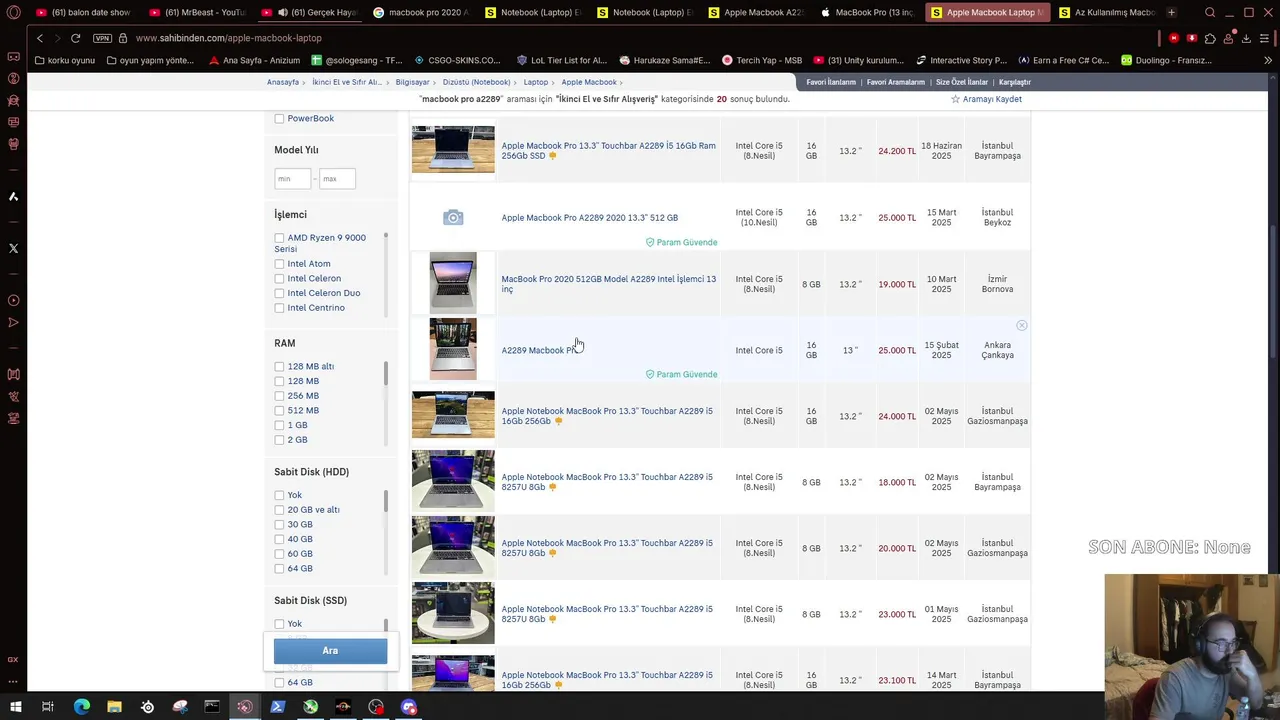
Task: Click the Sabit Disk (HDD) list scrollbar
Action: (x=385, y=532)
